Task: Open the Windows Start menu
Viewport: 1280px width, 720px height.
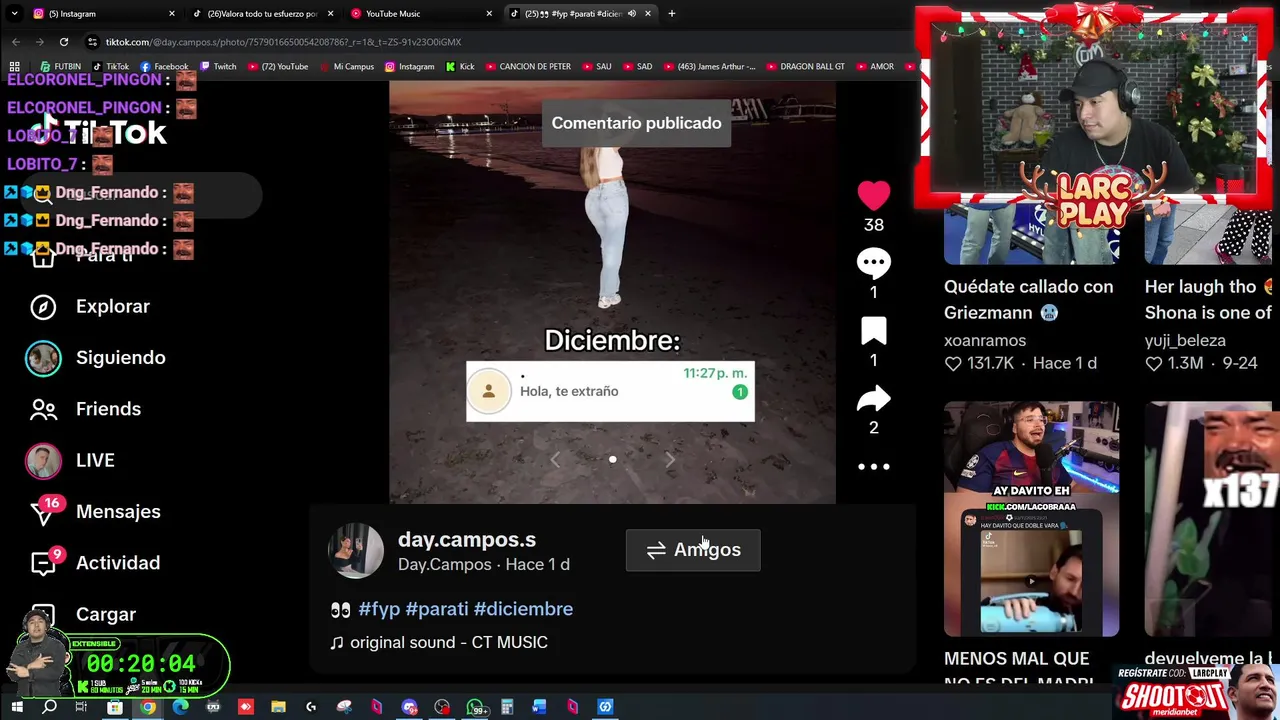Action: [16, 707]
